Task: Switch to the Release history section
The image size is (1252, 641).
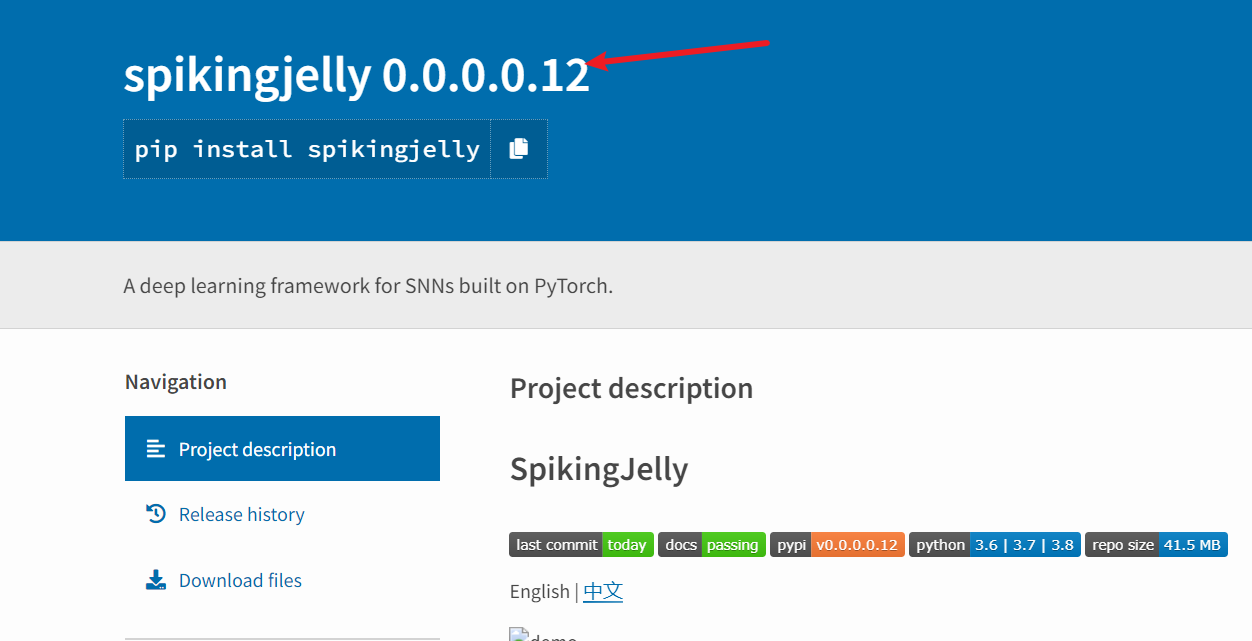Action: coord(241,513)
